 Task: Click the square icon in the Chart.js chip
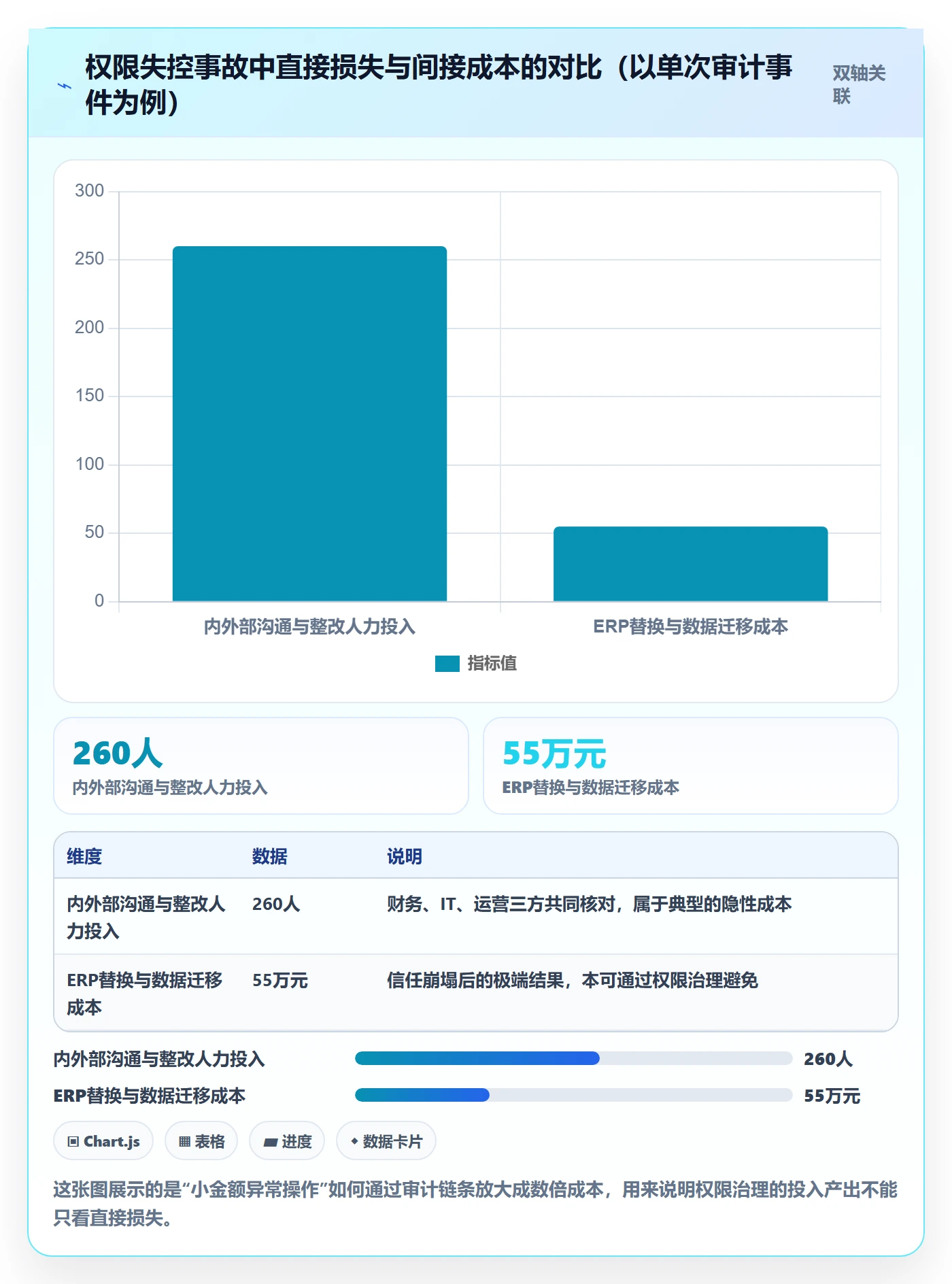click(73, 1142)
